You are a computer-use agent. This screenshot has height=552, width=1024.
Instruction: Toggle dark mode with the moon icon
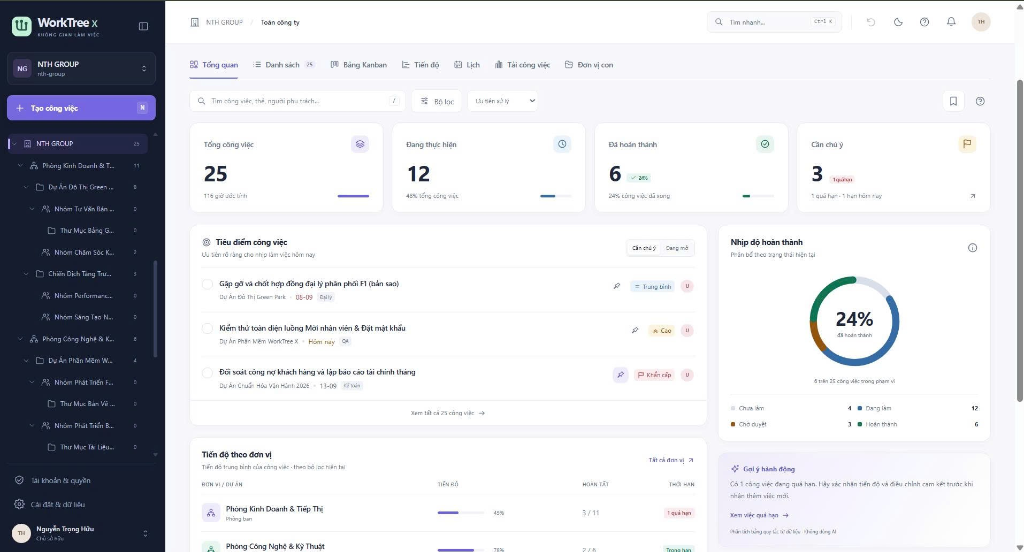(898, 22)
